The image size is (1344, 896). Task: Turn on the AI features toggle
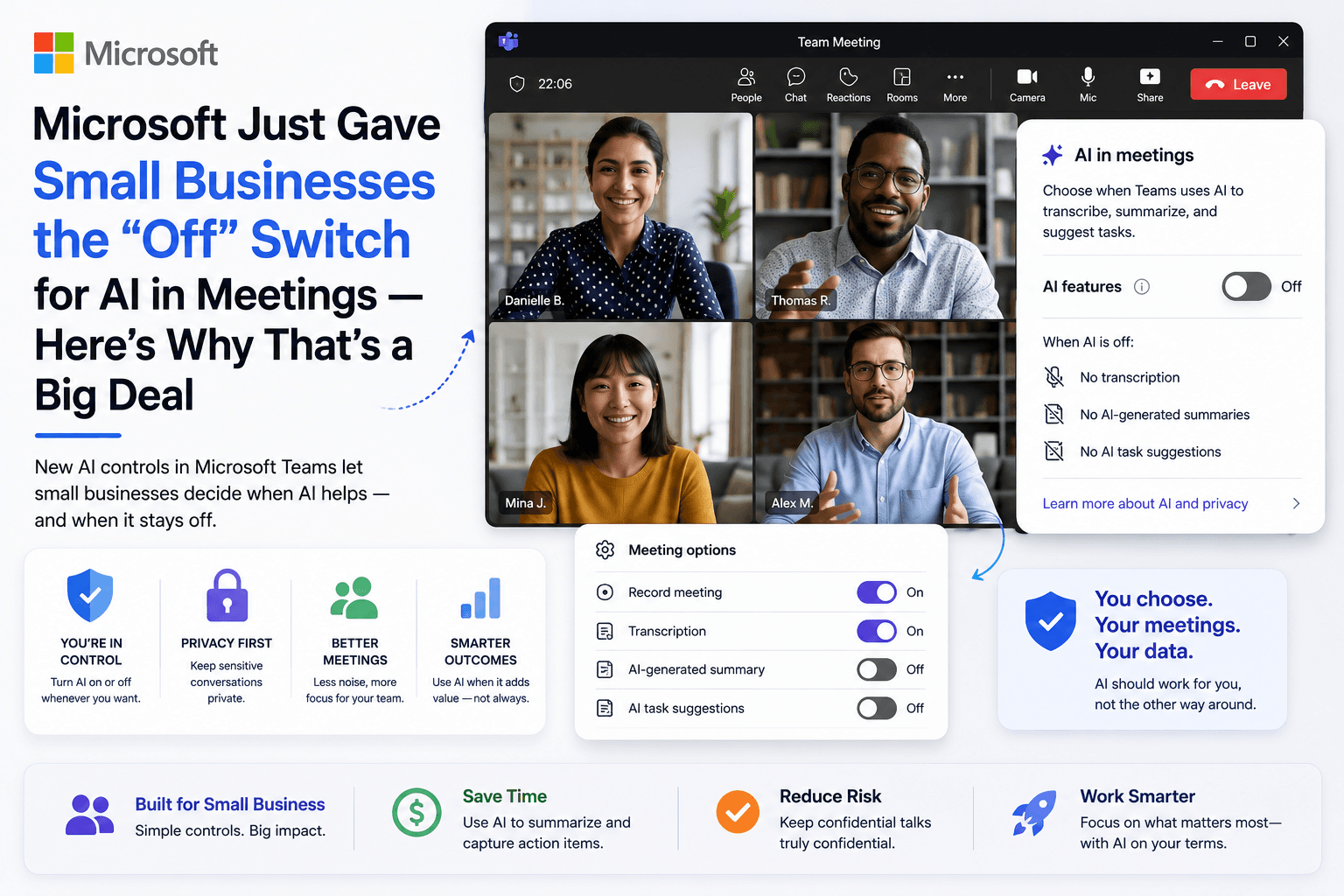click(x=1246, y=286)
